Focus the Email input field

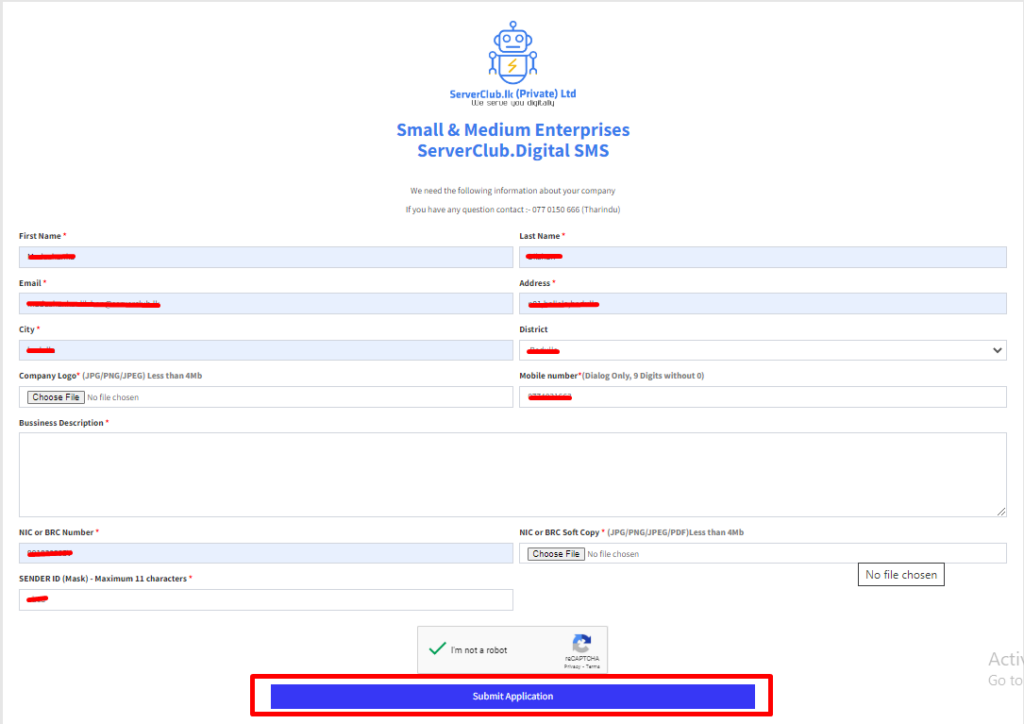265,303
